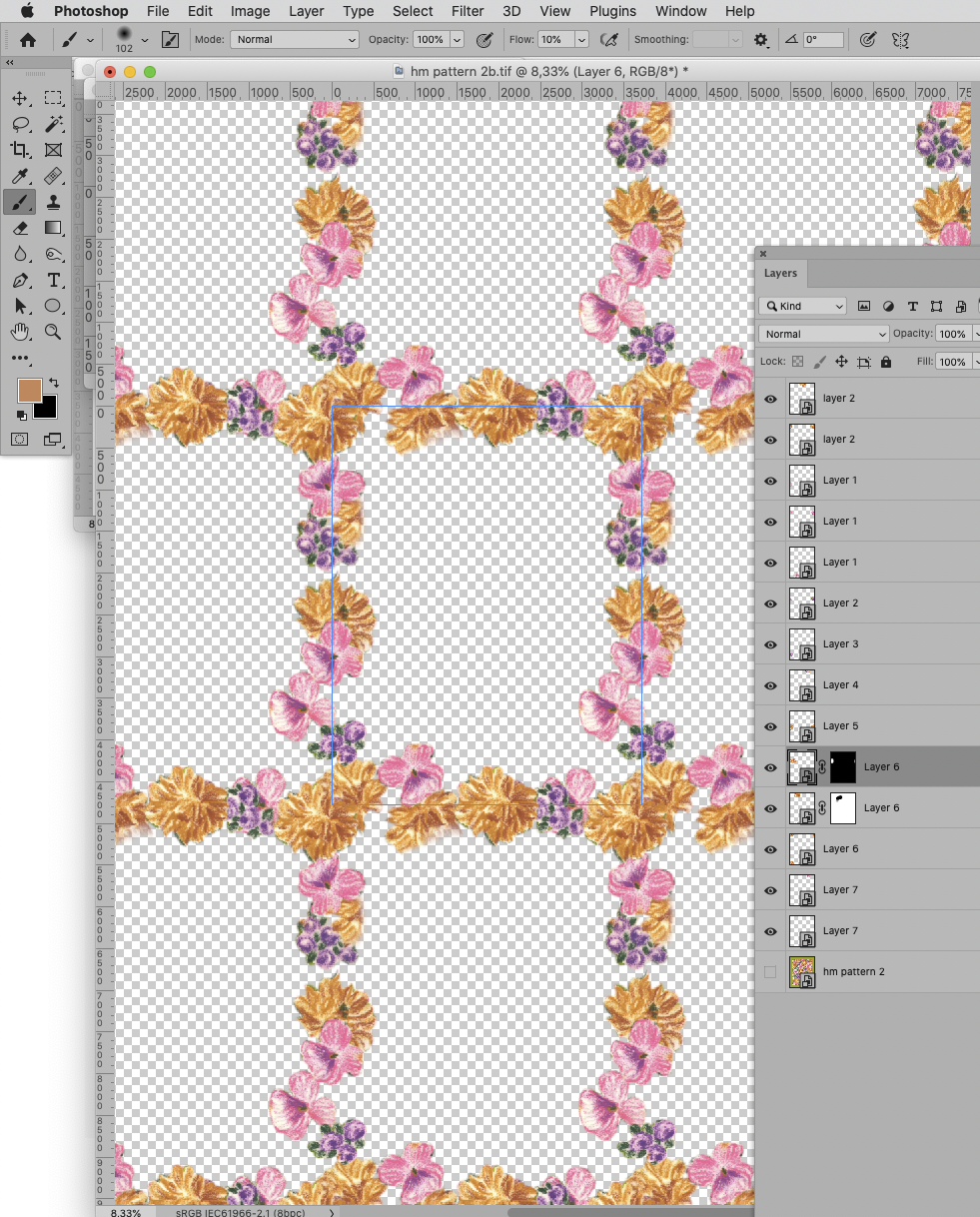Select the Clone Stamp tool
The width and height of the screenshot is (980, 1217).
[53, 202]
